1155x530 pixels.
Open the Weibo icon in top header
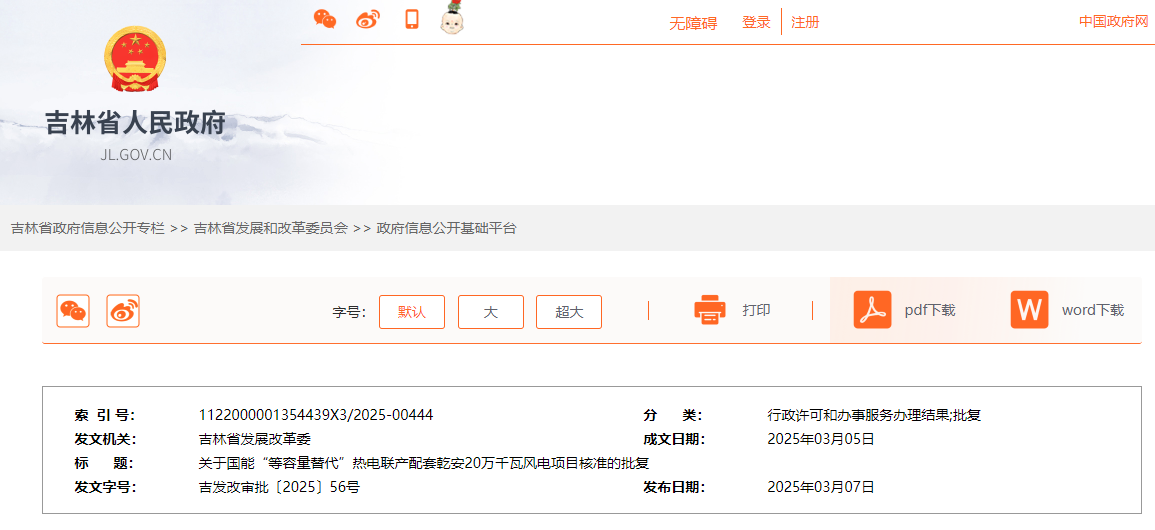pyautogui.click(x=368, y=20)
